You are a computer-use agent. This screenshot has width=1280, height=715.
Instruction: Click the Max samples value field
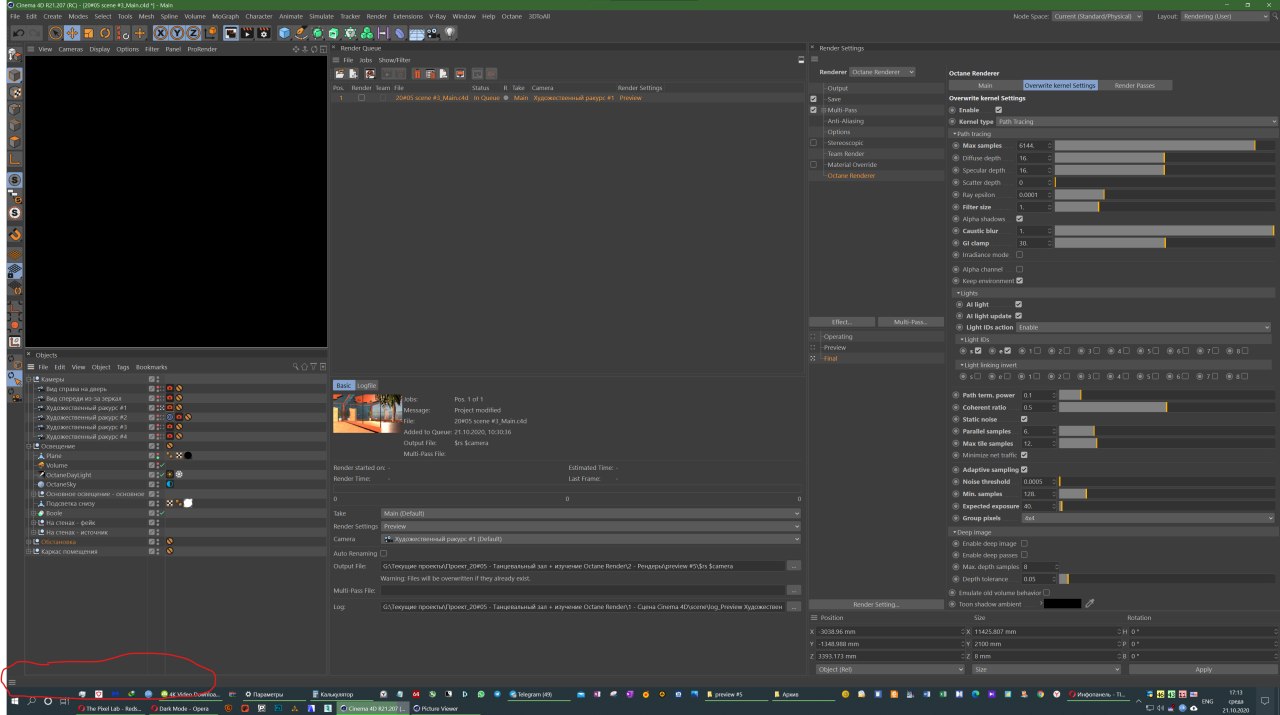[x=1033, y=146]
